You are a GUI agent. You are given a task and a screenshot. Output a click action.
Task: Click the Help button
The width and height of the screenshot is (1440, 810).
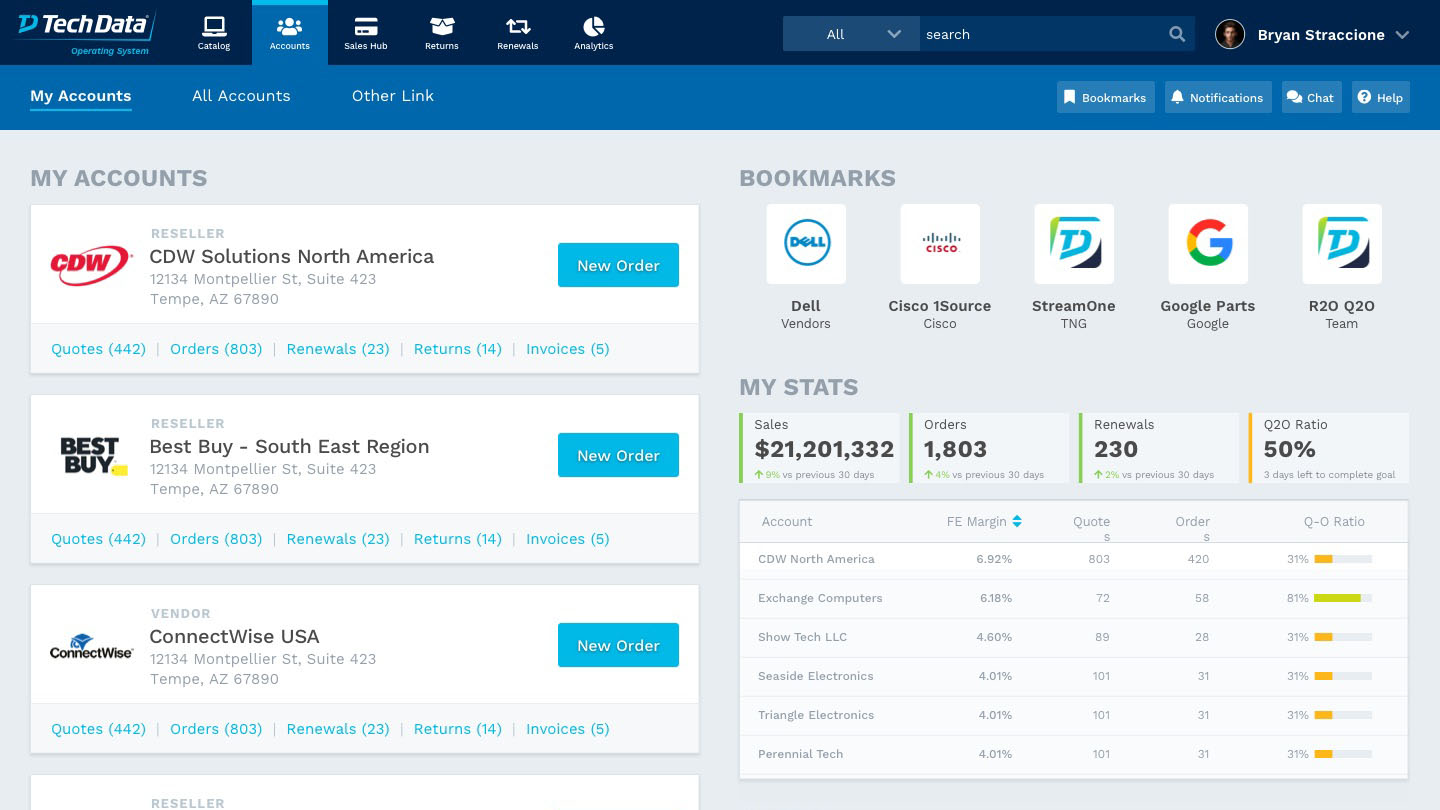coord(1381,97)
